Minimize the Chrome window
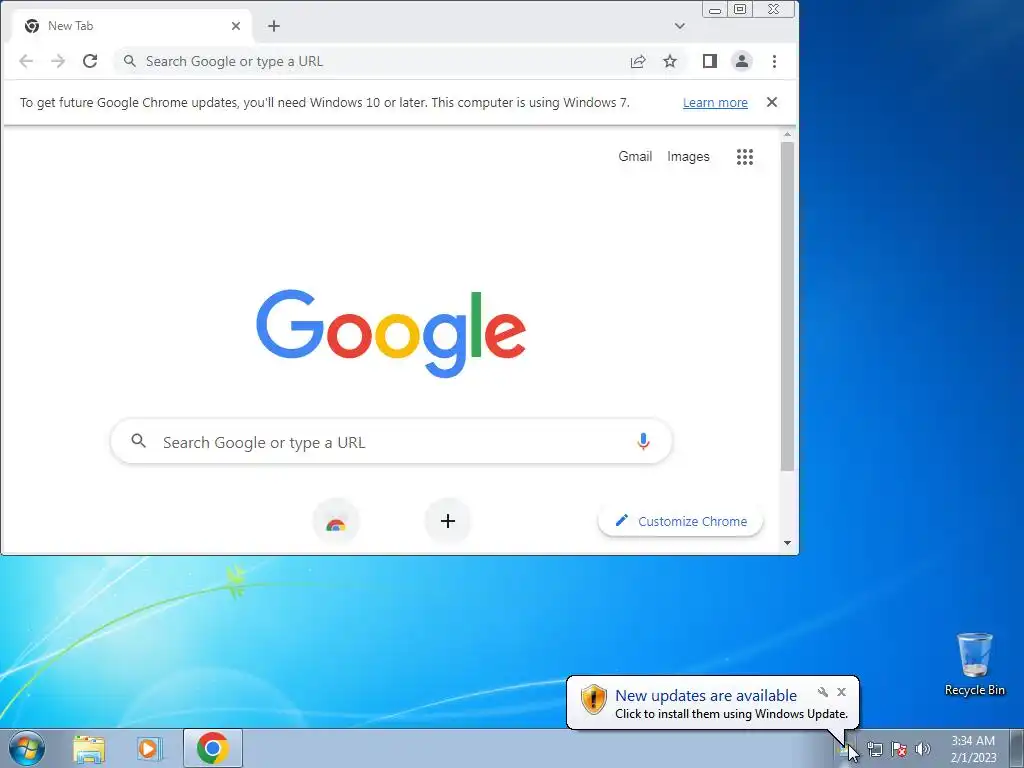This screenshot has height=768, width=1024. 715,10
